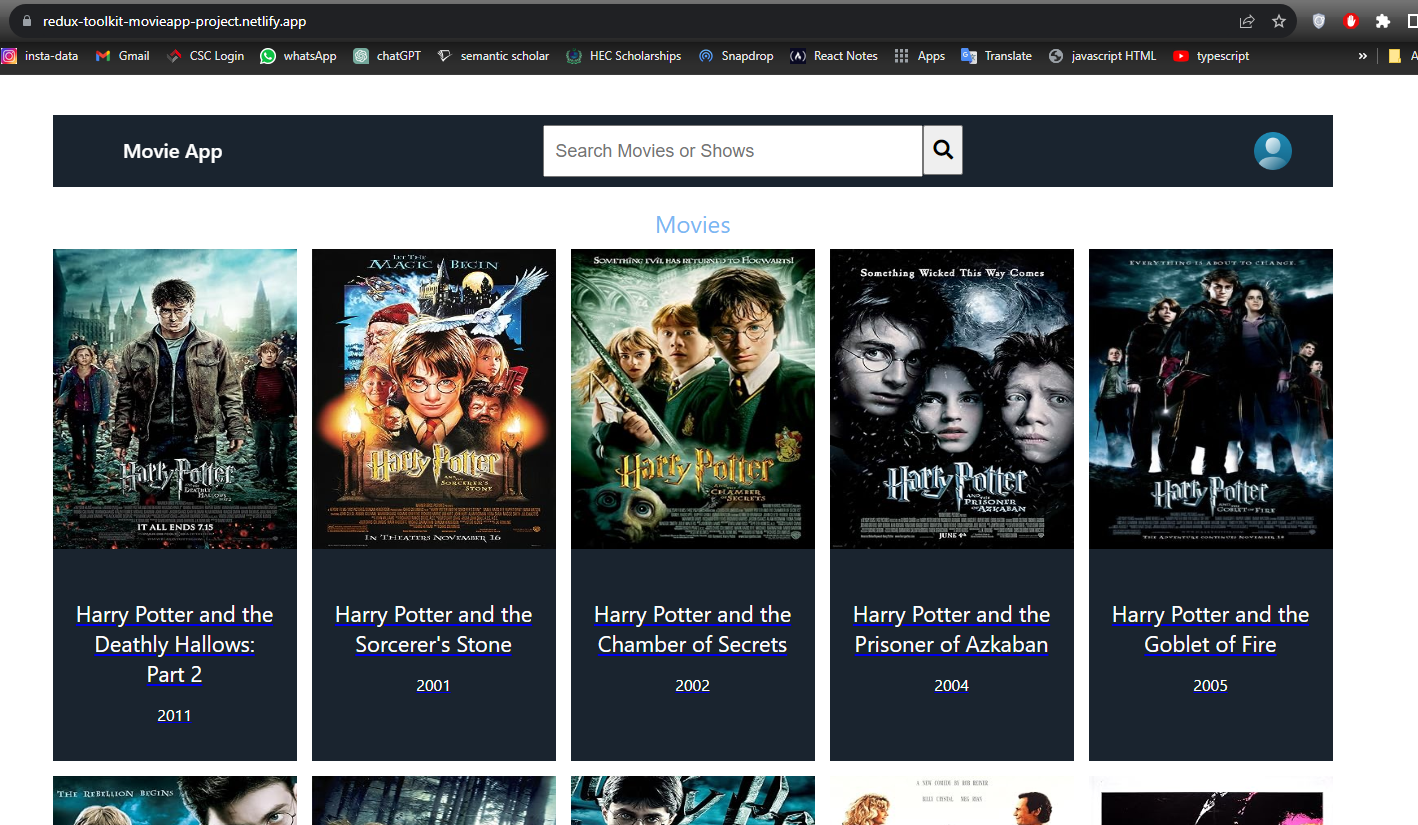Image resolution: width=1418 pixels, height=825 pixels.
Task: Open the Extensions puzzle icon
Action: (x=1383, y=21)
